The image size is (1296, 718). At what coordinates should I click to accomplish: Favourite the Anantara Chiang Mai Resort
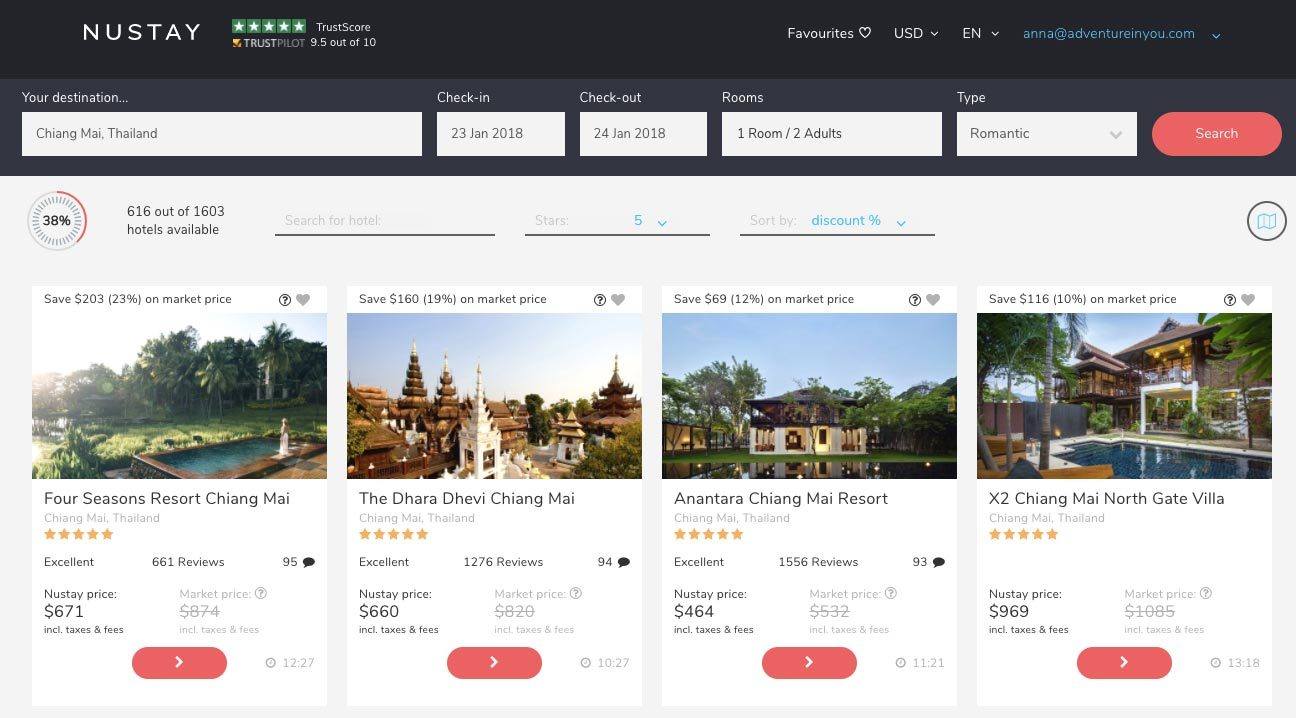(x=933, y=299)
